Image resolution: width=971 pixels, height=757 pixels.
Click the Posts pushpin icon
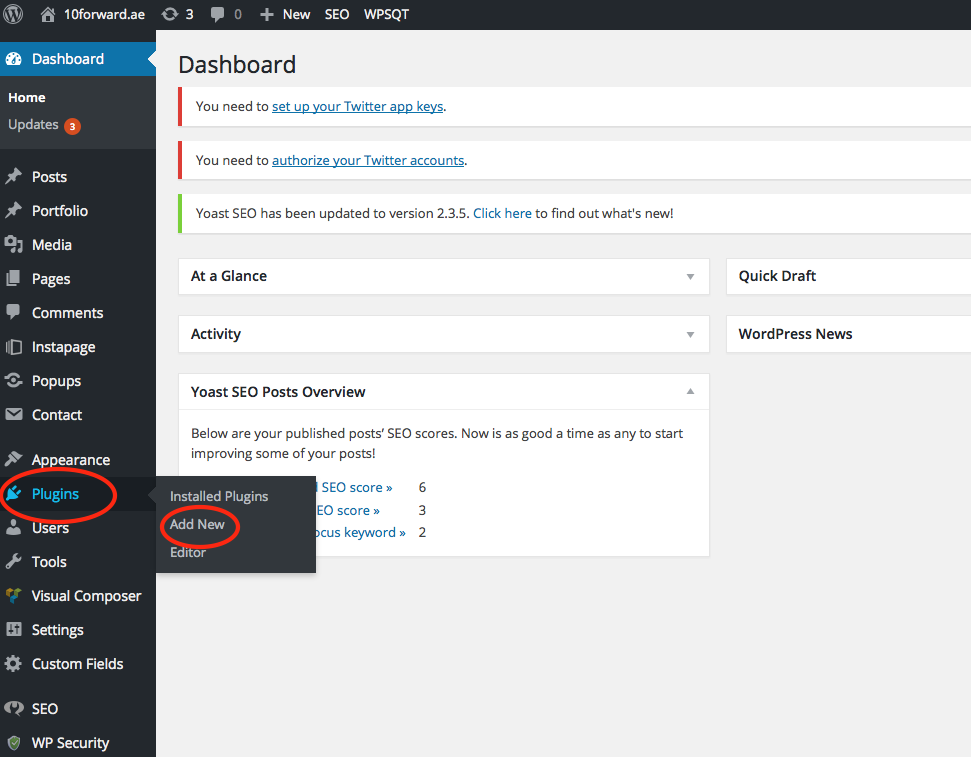coord(14,177)
